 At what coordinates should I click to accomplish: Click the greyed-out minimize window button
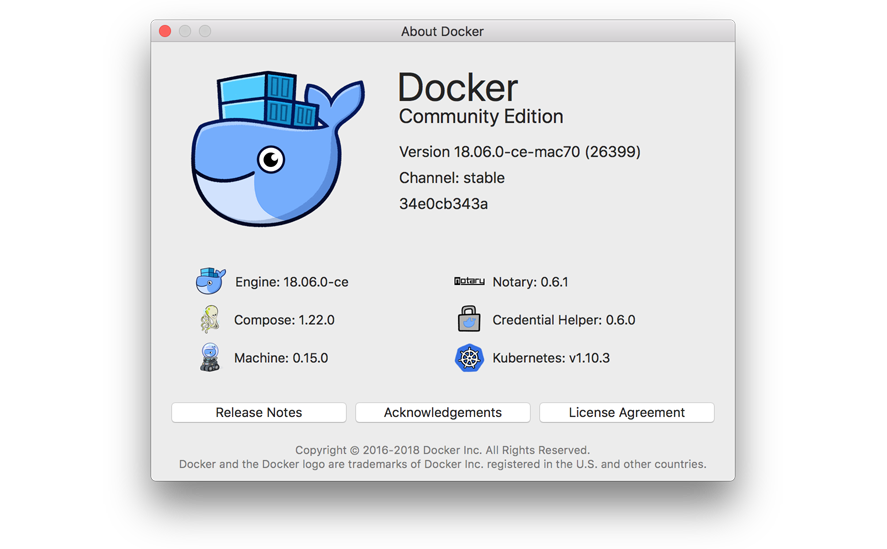[185, 31]
